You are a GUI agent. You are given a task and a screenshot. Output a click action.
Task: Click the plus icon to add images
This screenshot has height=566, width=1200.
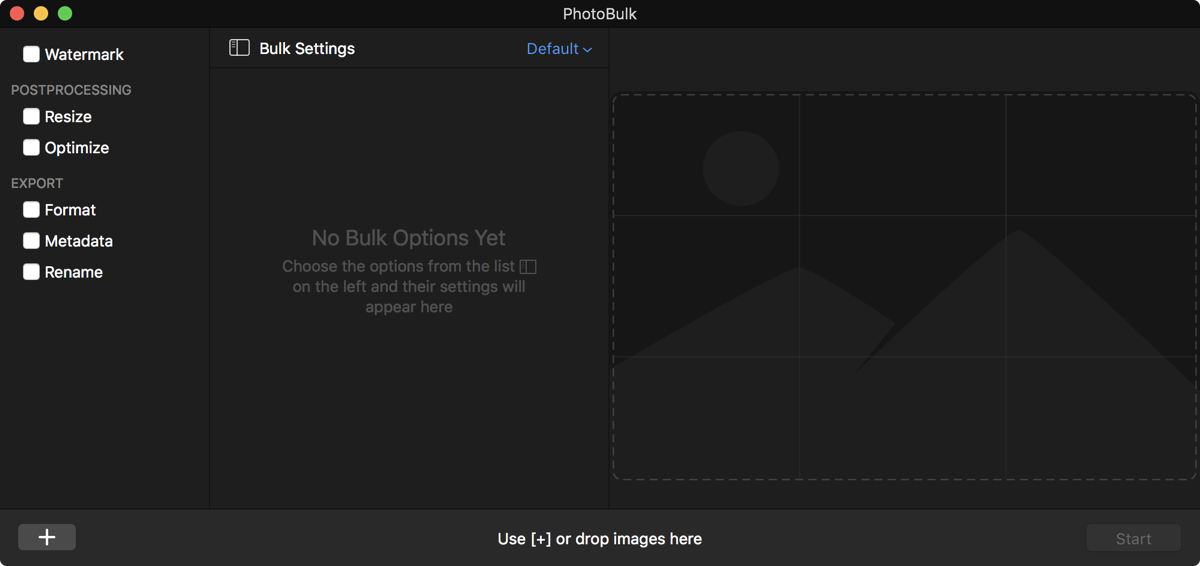(x=47, y=537)
